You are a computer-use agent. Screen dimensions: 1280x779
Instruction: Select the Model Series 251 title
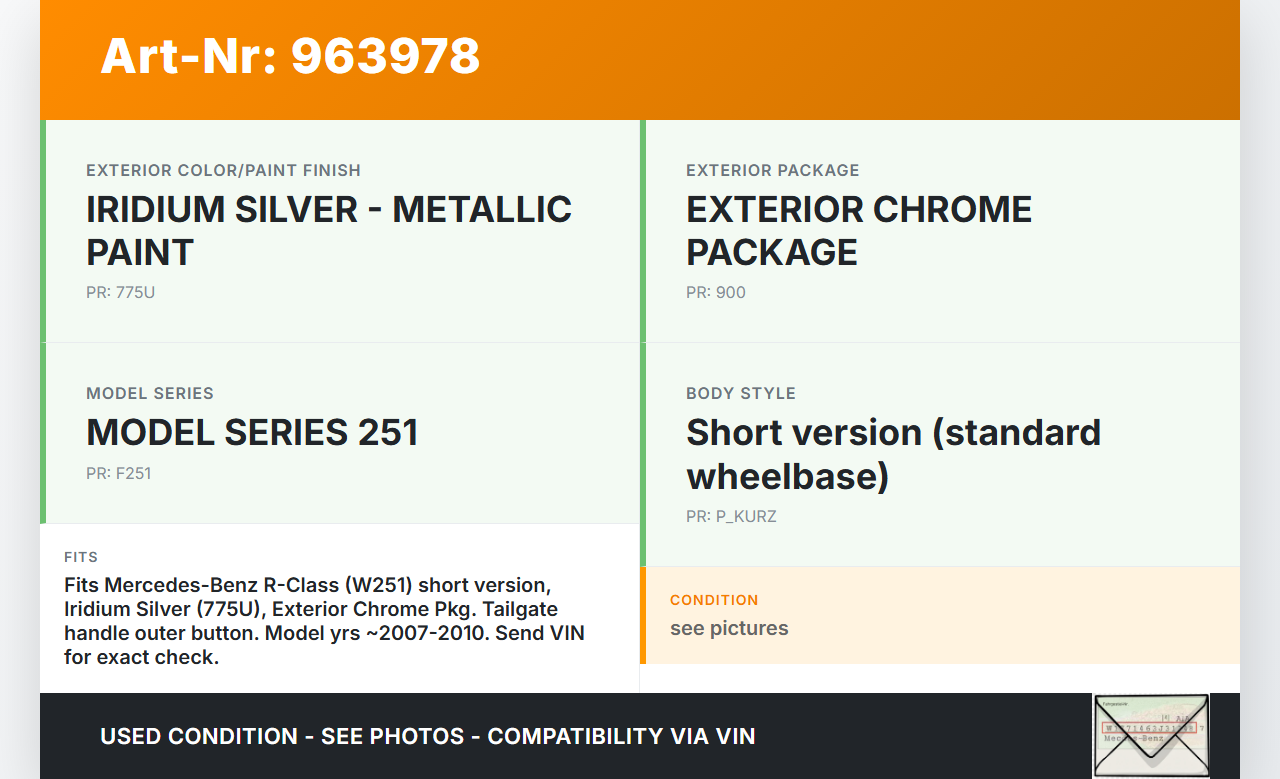[x=252, y=433]
